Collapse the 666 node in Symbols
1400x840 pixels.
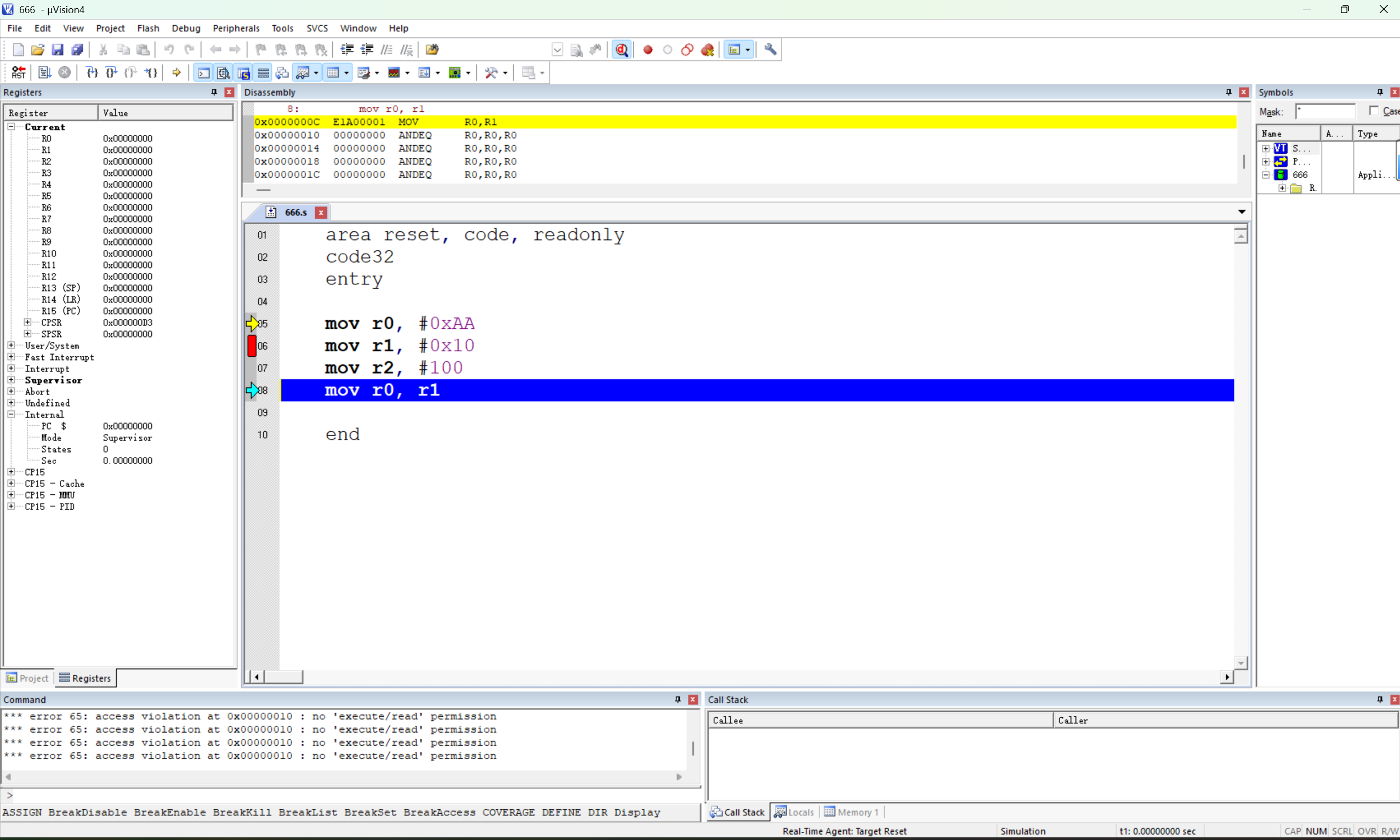1266,175
